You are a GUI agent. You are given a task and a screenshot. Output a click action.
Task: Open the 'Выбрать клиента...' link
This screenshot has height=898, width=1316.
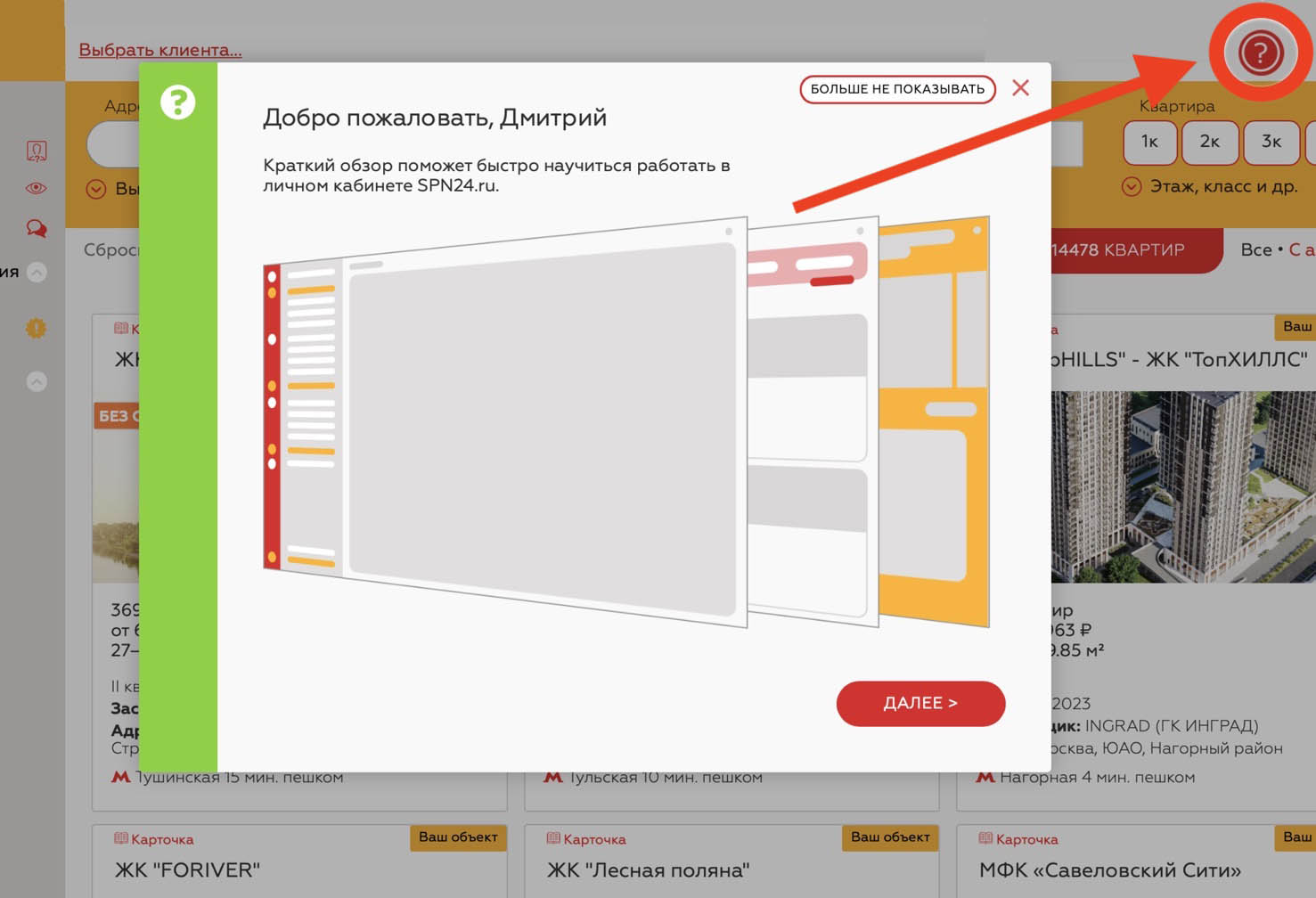coord(160,50)
